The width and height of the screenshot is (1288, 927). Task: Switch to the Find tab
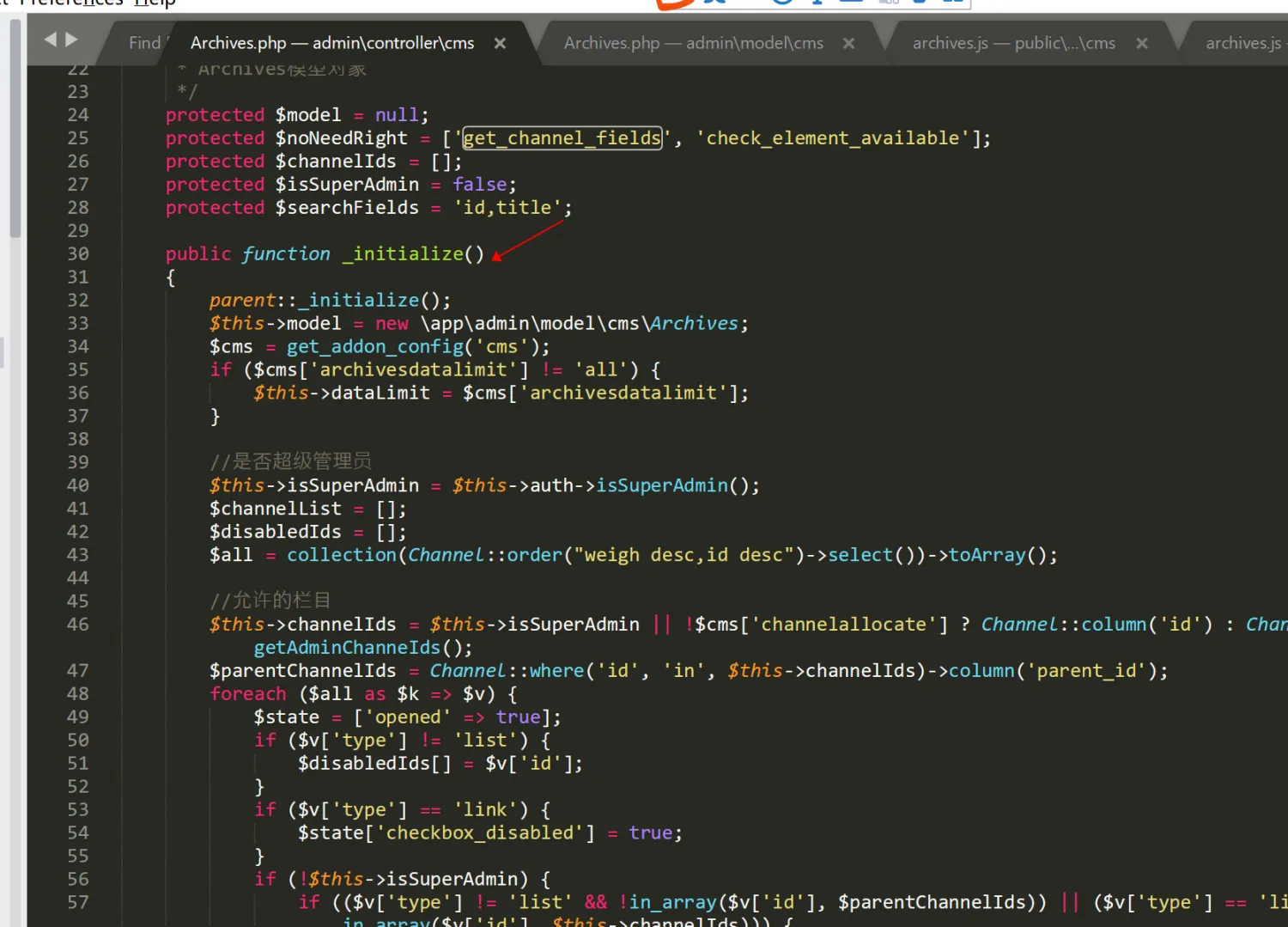pos(144,43)
